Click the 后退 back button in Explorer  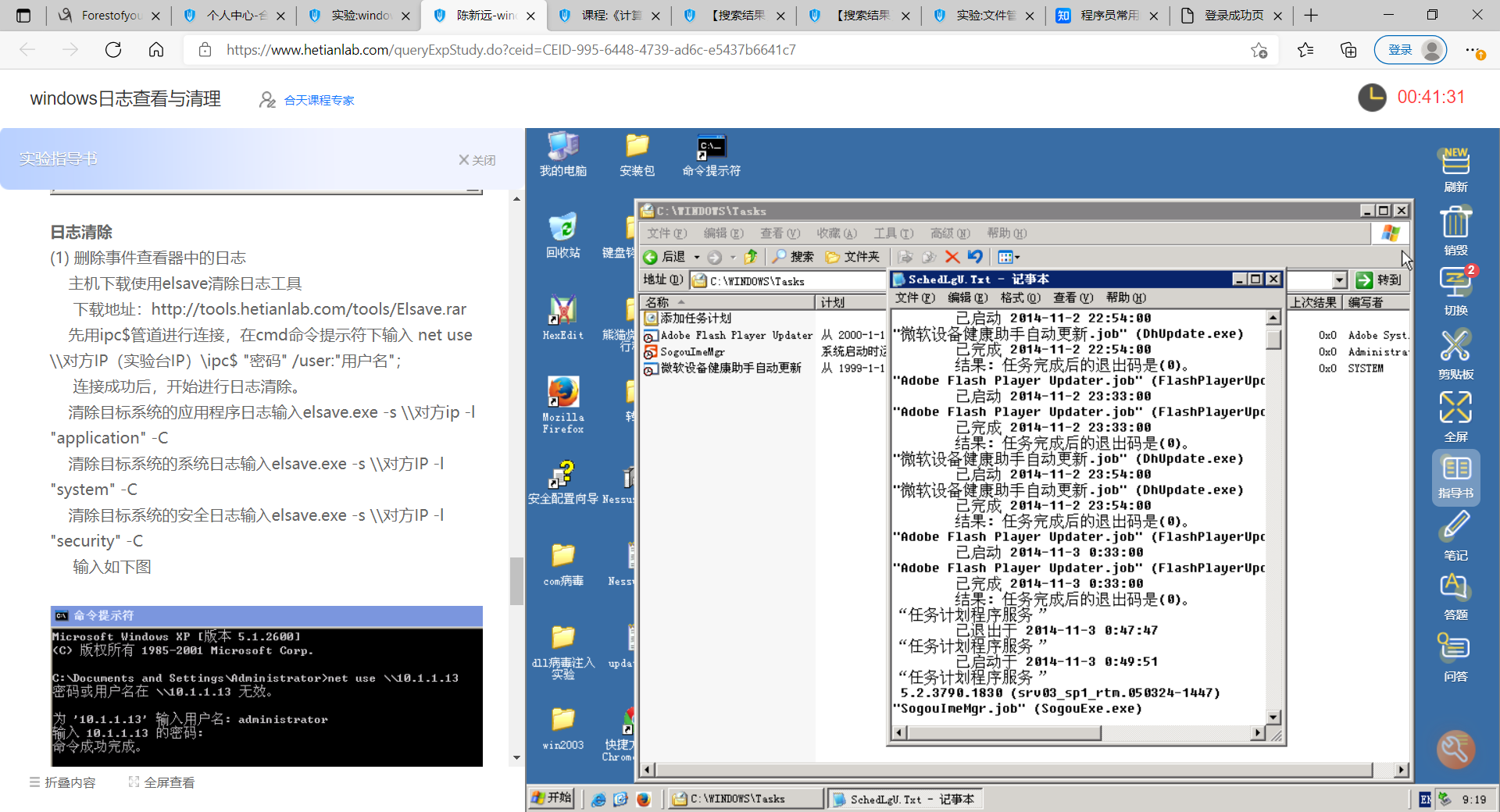coord(664,257)
